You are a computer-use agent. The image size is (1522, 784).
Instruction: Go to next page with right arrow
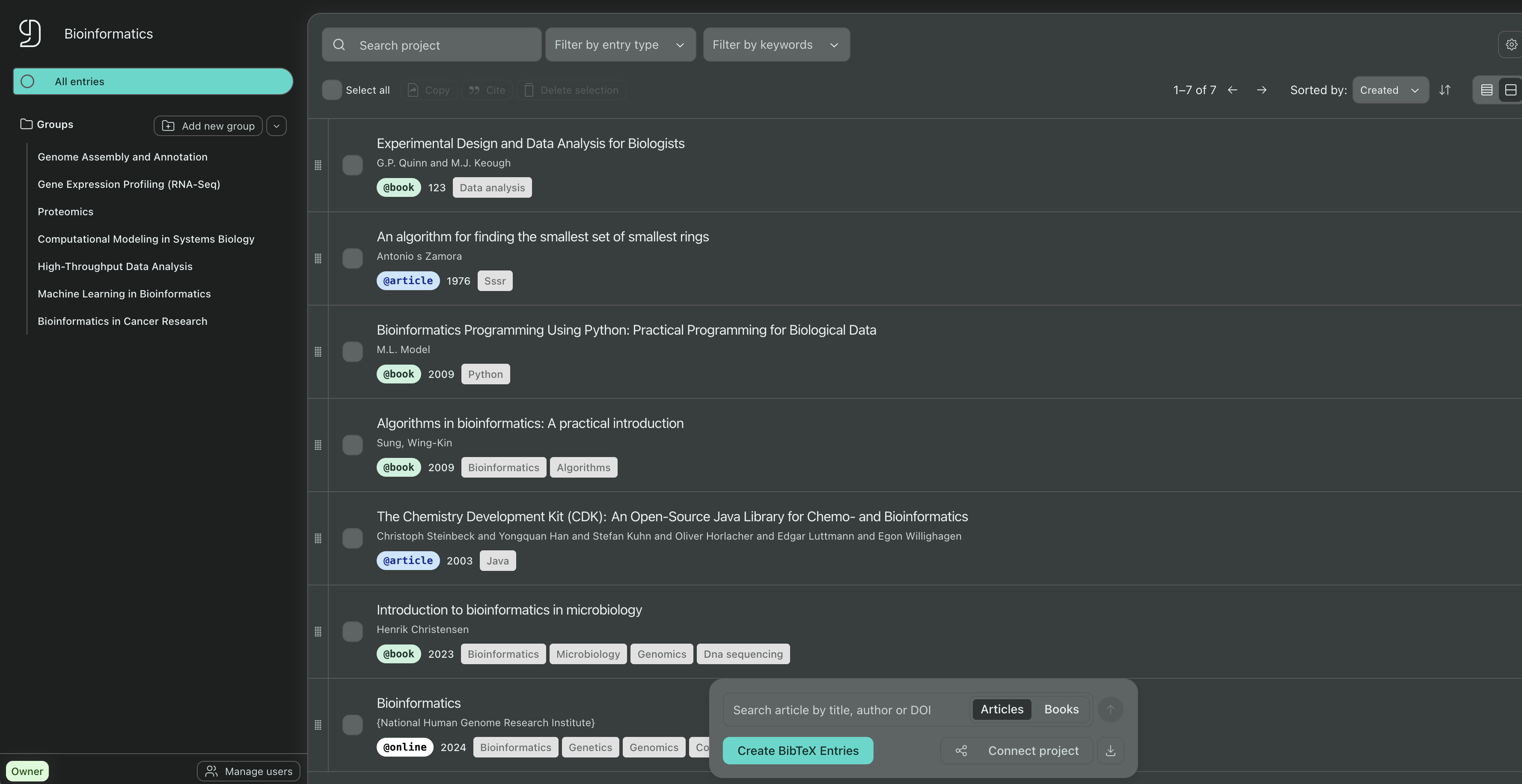pyautogui.click(x=1261, y=90)
